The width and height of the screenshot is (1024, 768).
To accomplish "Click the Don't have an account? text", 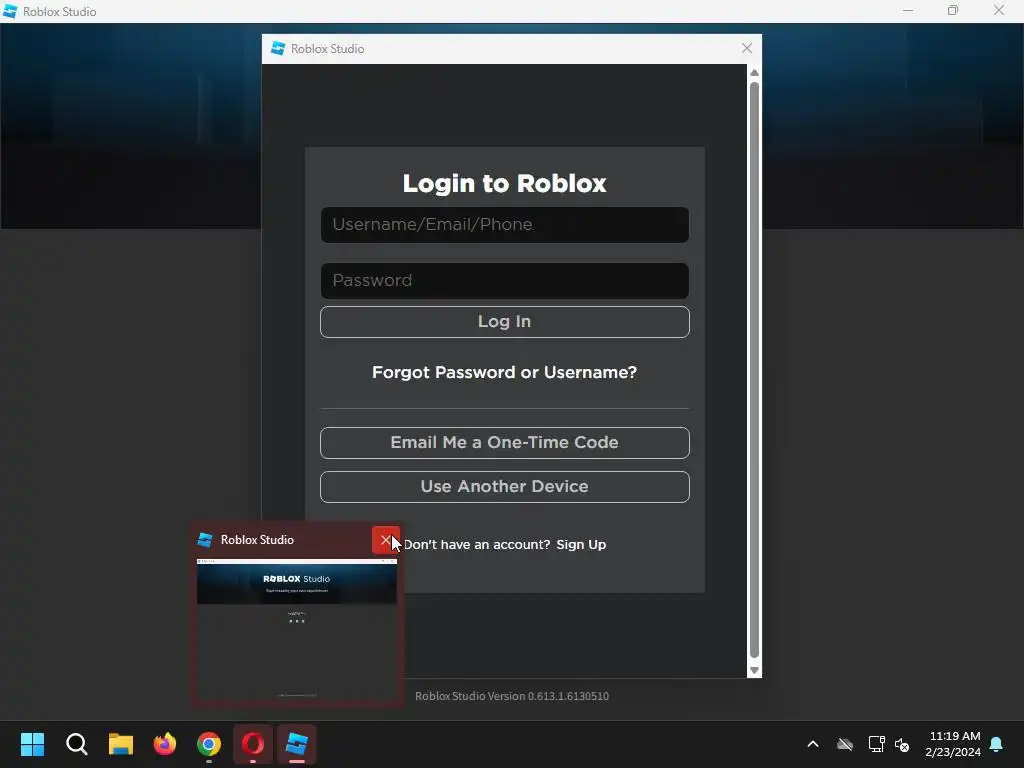I will click(x=477, y=545).
